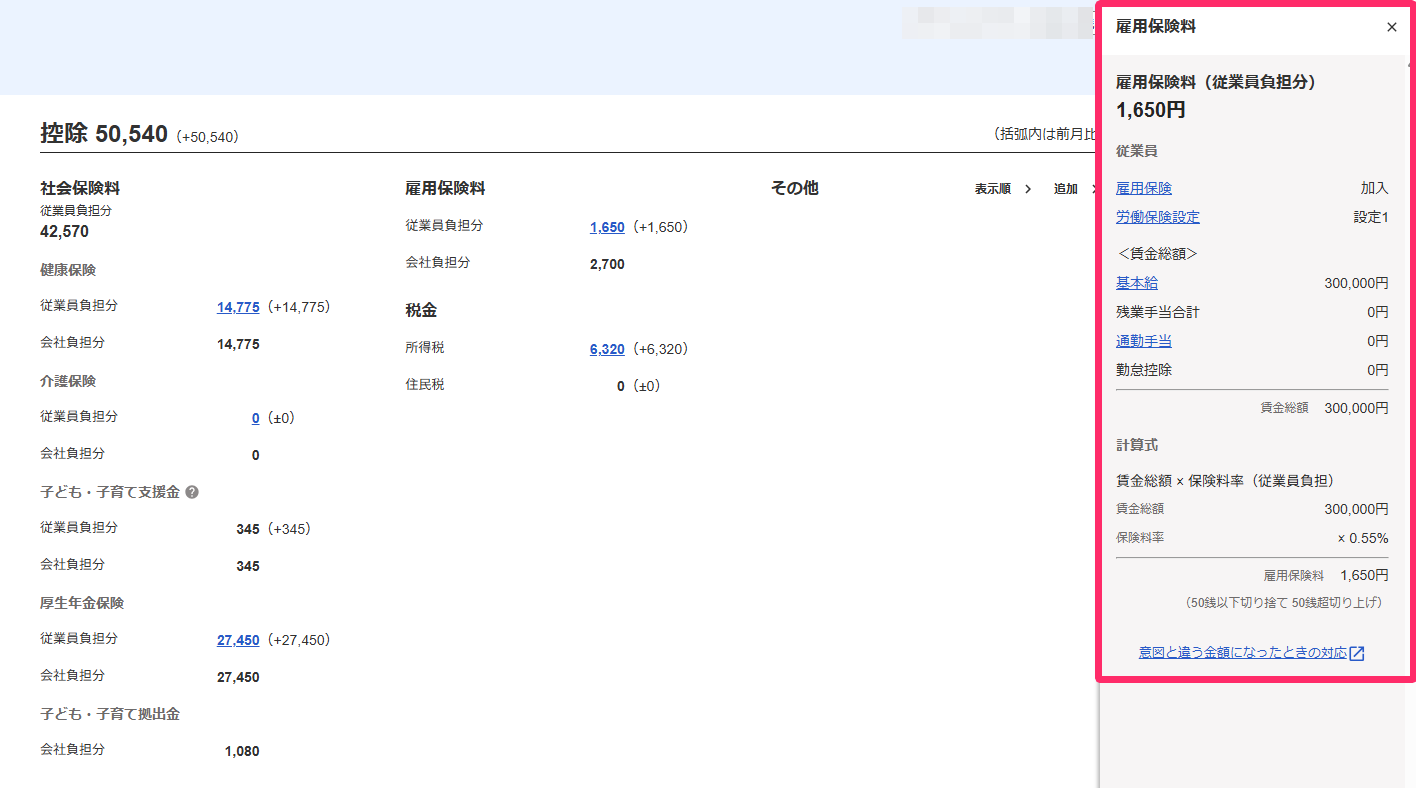Click health insurance employee amount 14,775 link
This screenshot has width=1416, height=788.
coord(238,307)
